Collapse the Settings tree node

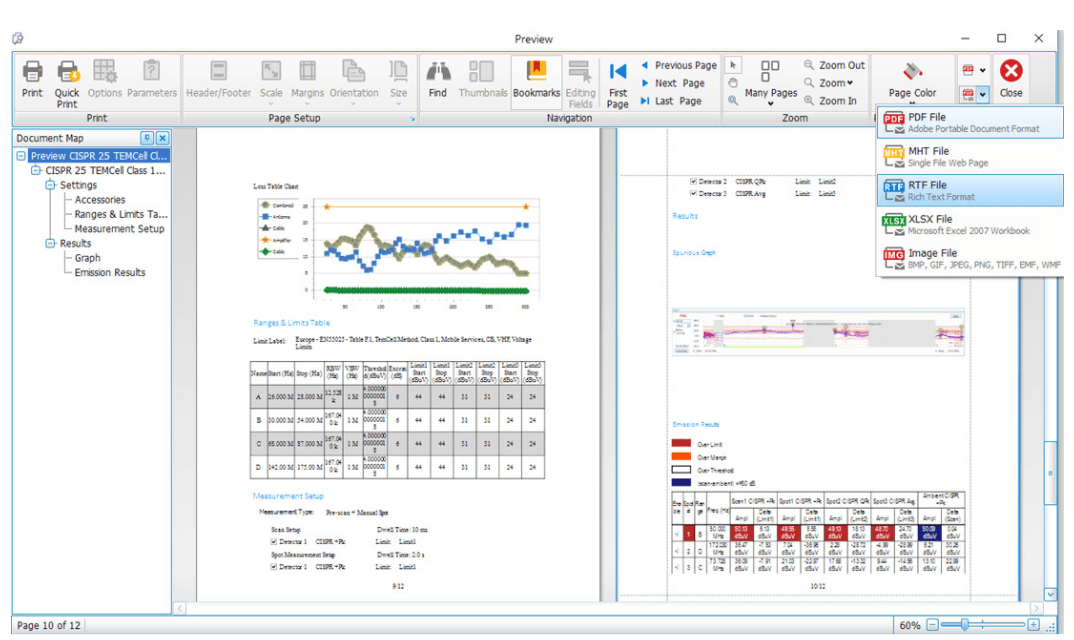[x=50, y=185]
